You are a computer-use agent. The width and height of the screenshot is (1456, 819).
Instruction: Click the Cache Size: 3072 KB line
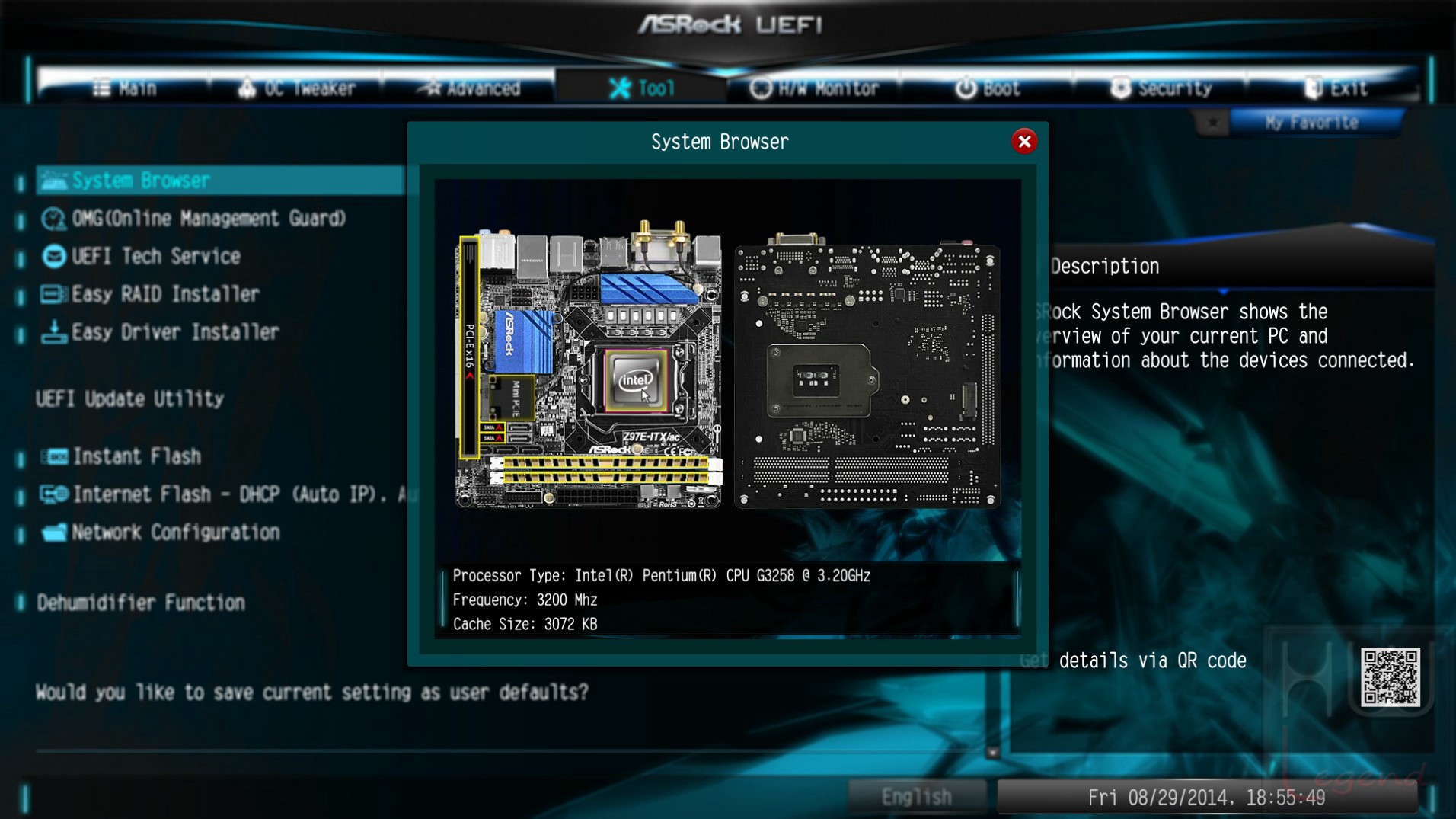point(525,625)
